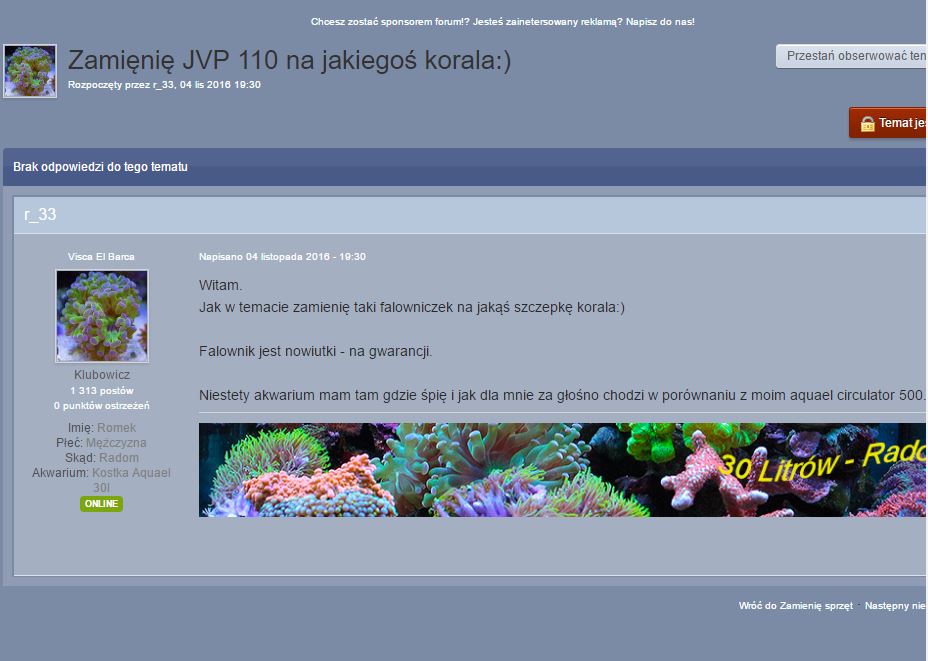Open r_33's coral avatar image
Viewport: 928px width, 661px height.
(x=101, y=315)
